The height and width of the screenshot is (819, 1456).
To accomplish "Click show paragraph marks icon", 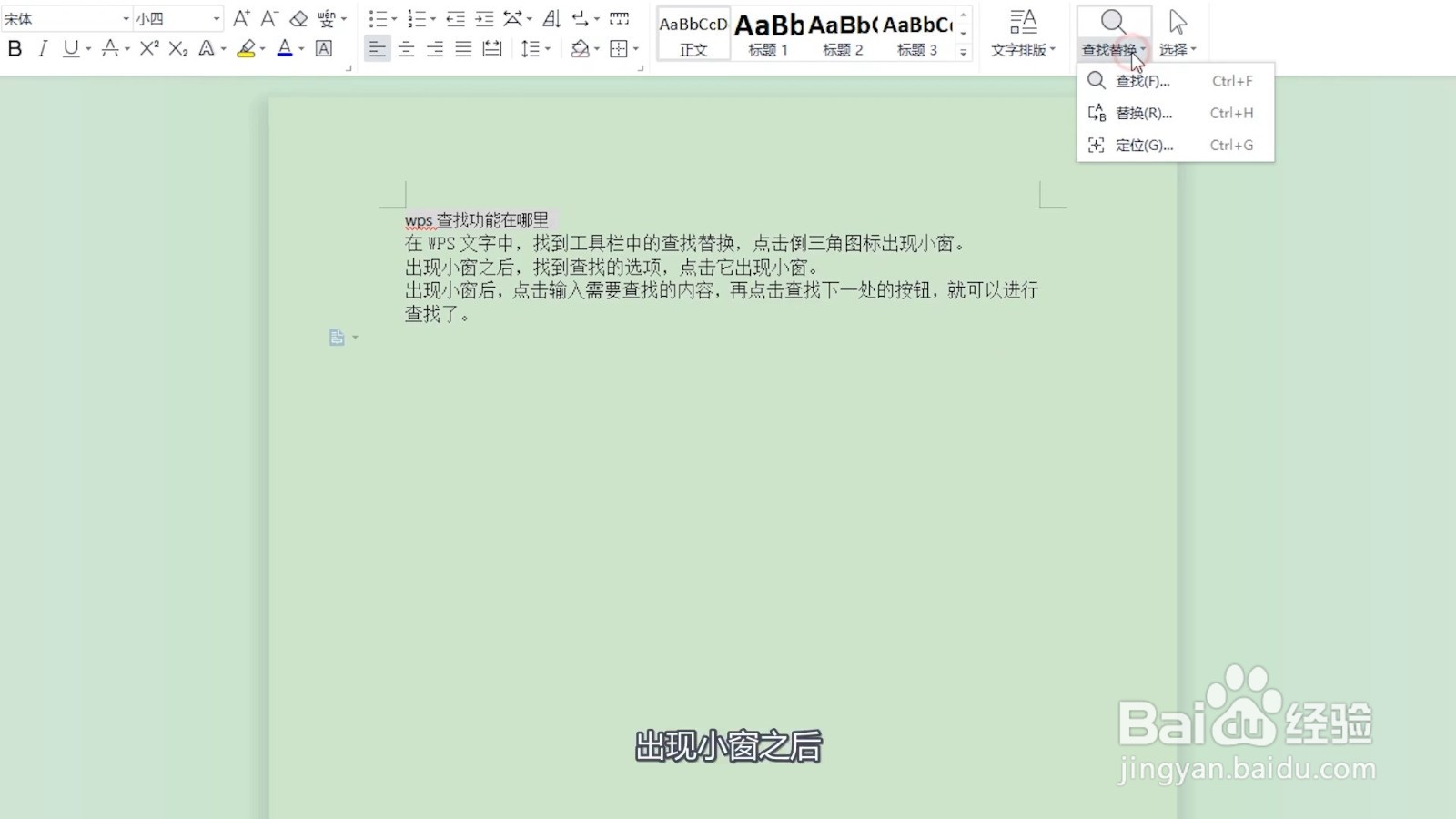I will (x=581, y=18).
